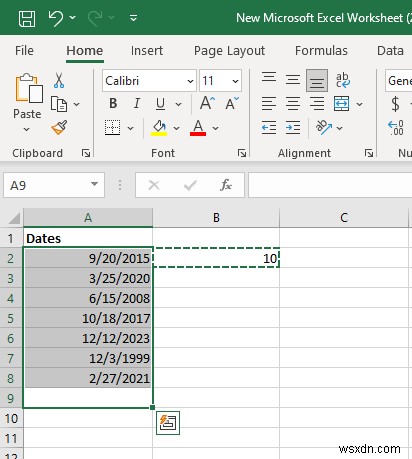Open Orientation options dropdown
This screenshot has width=412, height=459.
tap(339, 128)
